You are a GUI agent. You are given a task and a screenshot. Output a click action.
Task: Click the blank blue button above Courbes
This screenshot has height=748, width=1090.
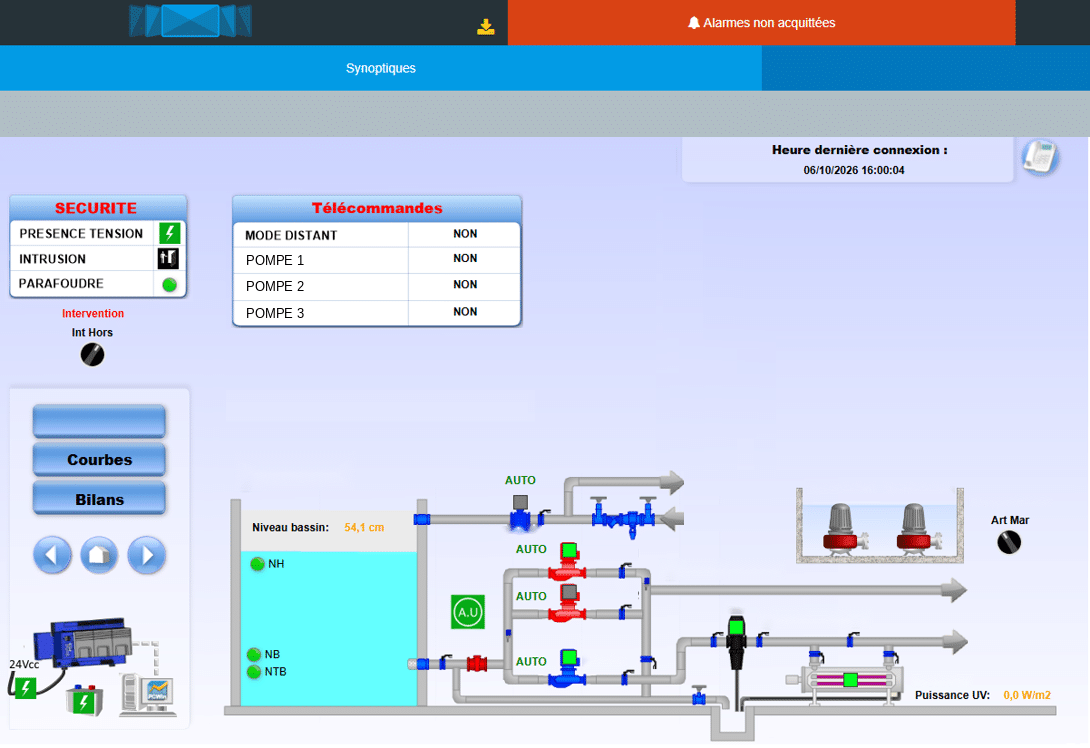point(99,421)
